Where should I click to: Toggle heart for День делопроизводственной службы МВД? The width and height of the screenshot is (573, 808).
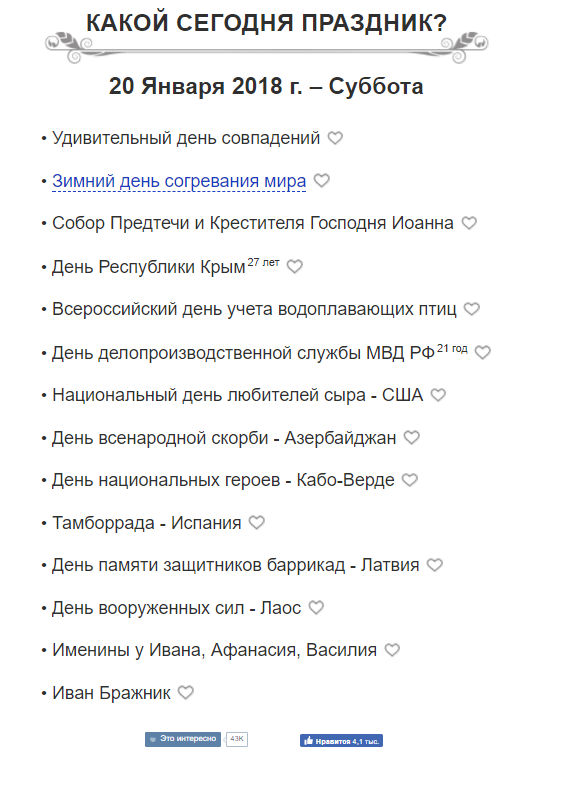click(483, 353)
